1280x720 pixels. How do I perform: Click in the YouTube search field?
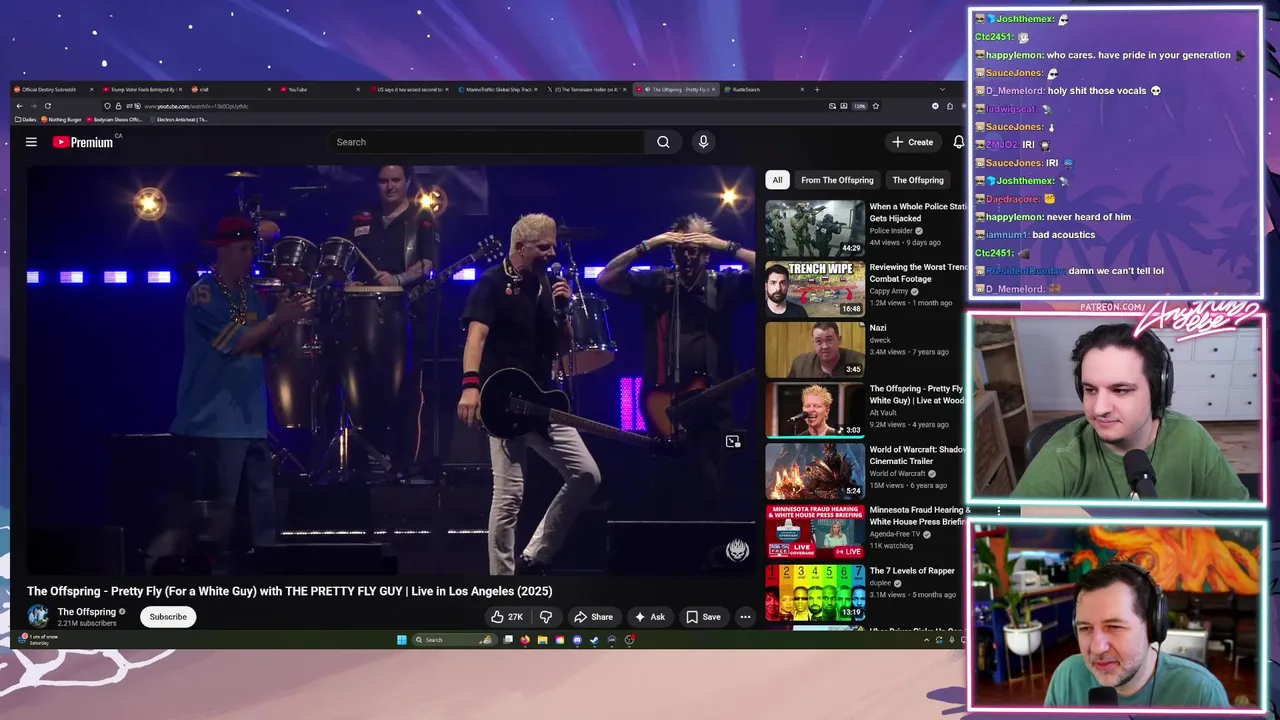[x=486, y=142]
